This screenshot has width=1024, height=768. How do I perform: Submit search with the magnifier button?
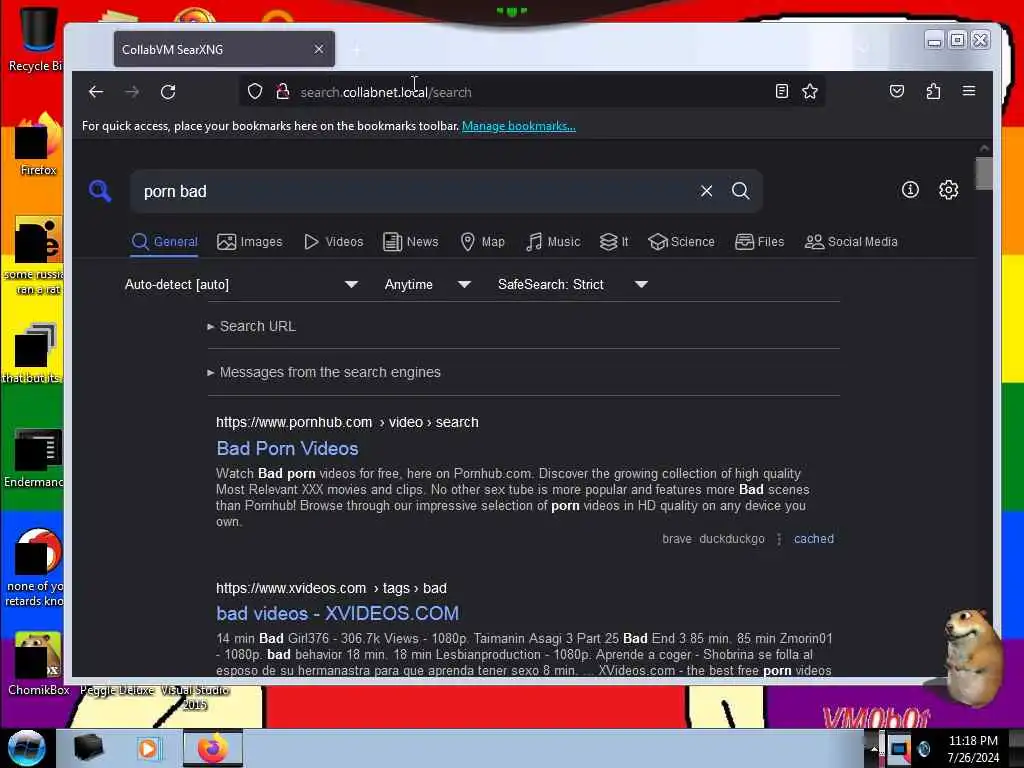(x=741, y=191)
